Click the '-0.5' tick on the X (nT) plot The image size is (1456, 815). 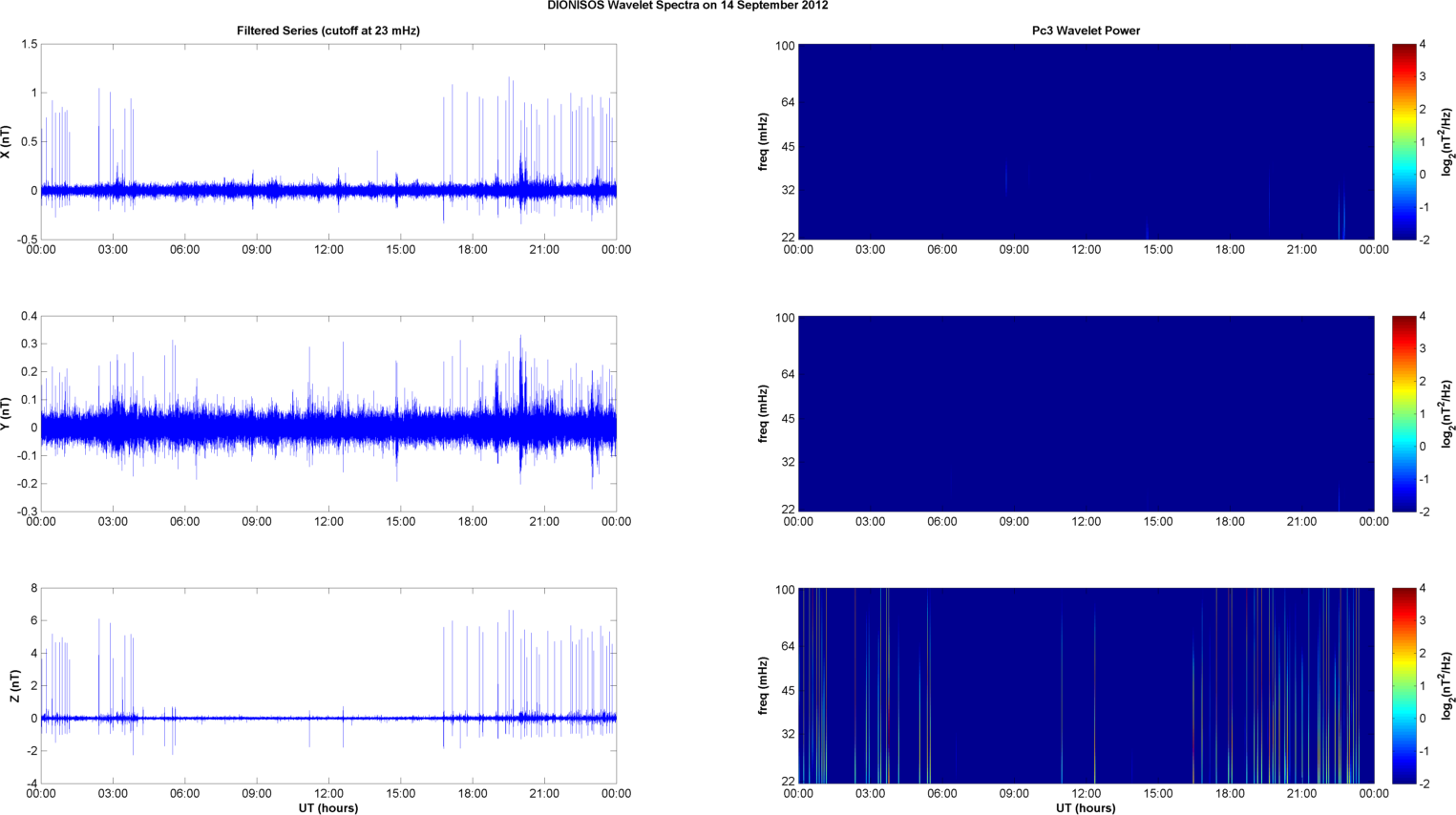coord(27,240)
